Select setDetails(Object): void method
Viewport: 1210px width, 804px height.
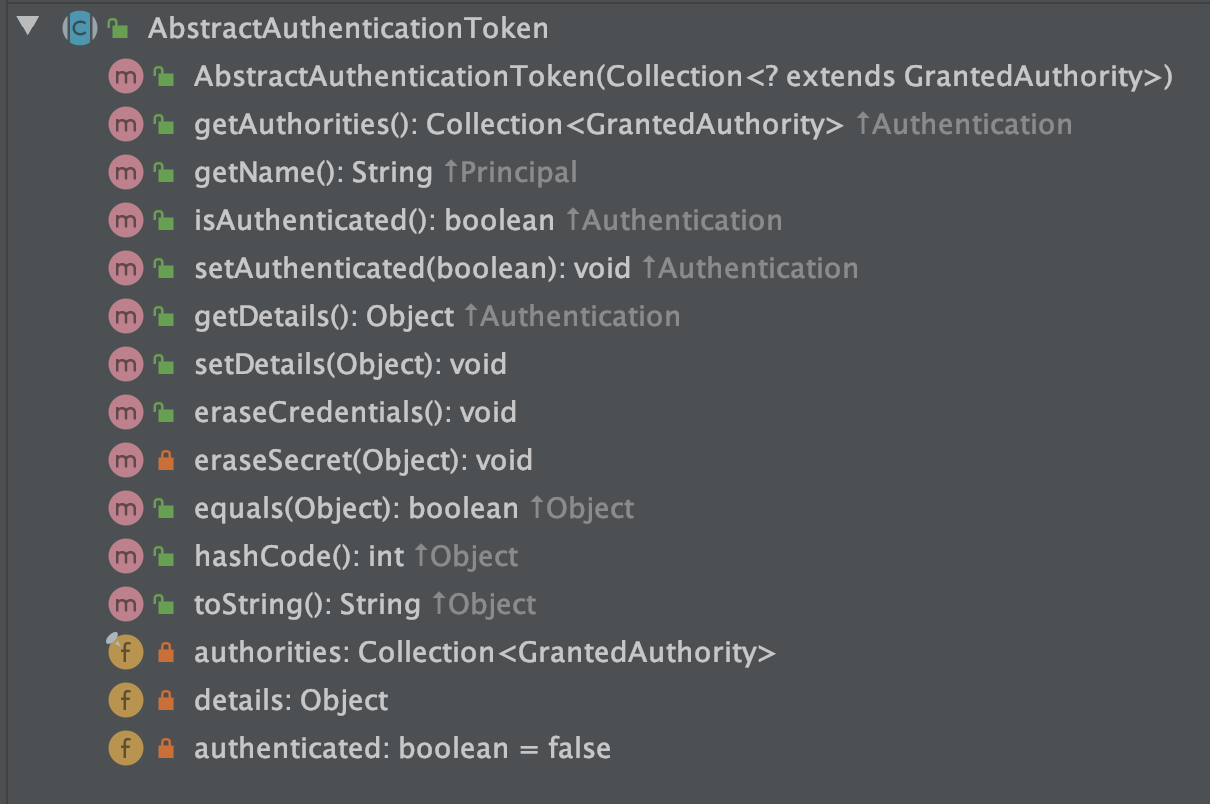pos(350,365)
